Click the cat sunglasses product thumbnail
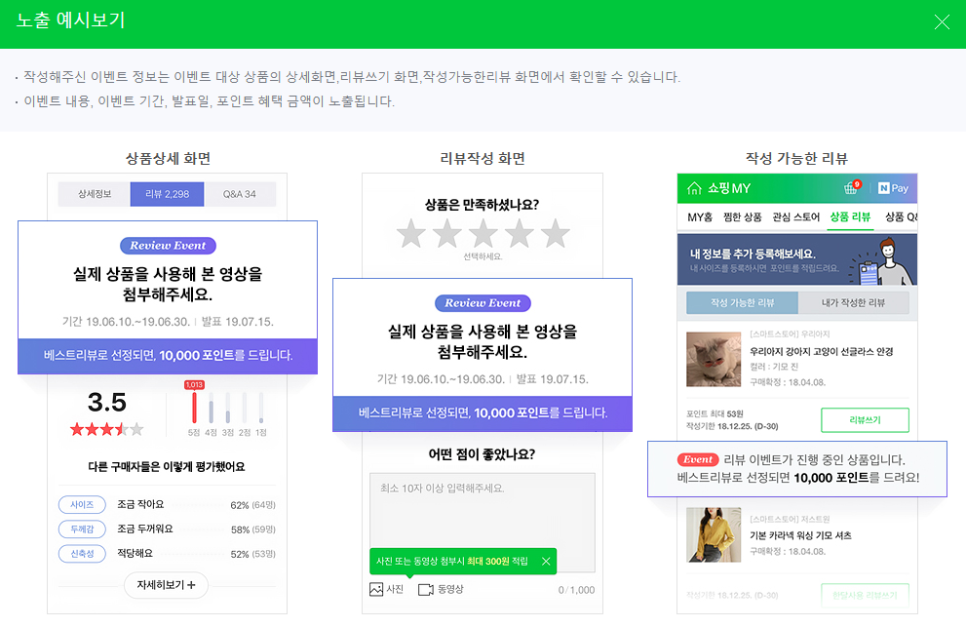The width and height of the screenshot is (966, 627). coord(713,359)
